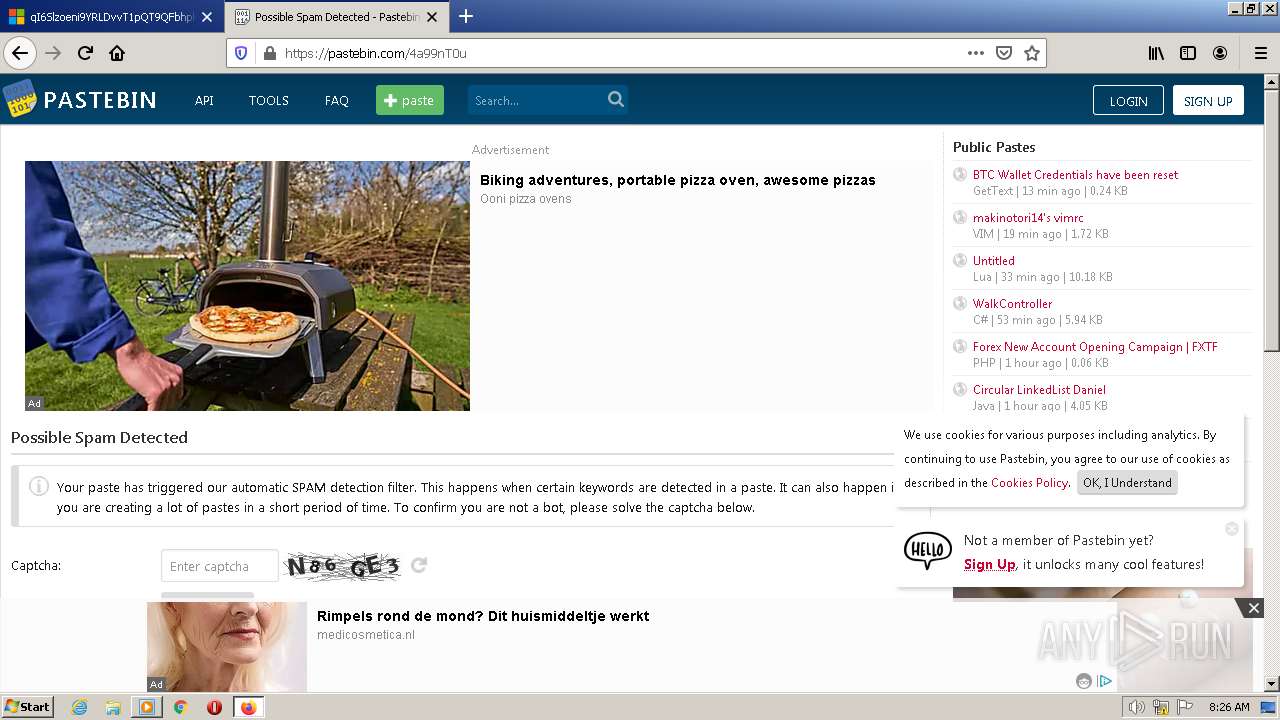The width and height of the screenshot is (1280, 720).
Task: Open a new browser tab
Action: (x=466, y=16)
